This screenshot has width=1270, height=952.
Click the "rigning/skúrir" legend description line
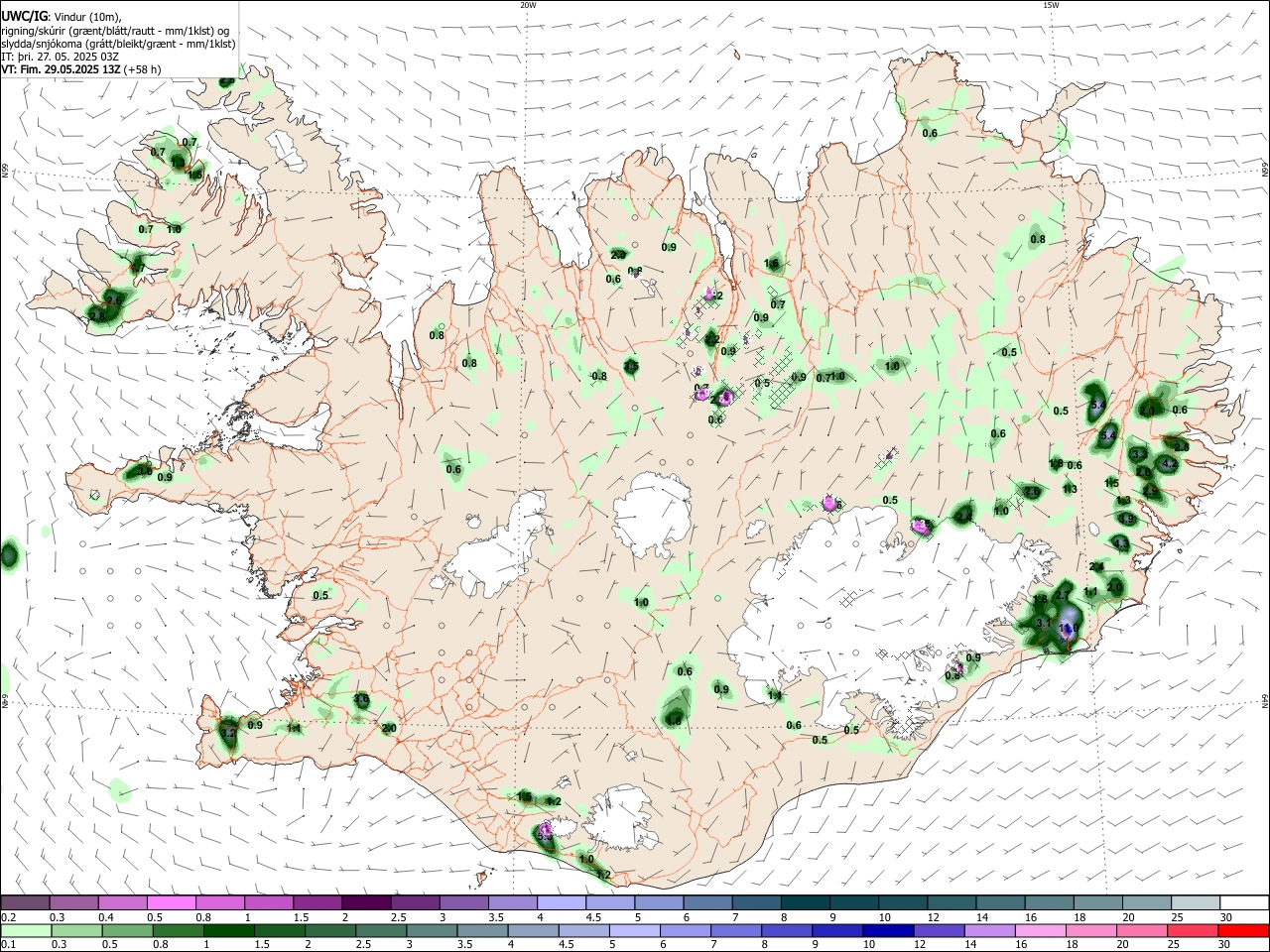[115, 31]
